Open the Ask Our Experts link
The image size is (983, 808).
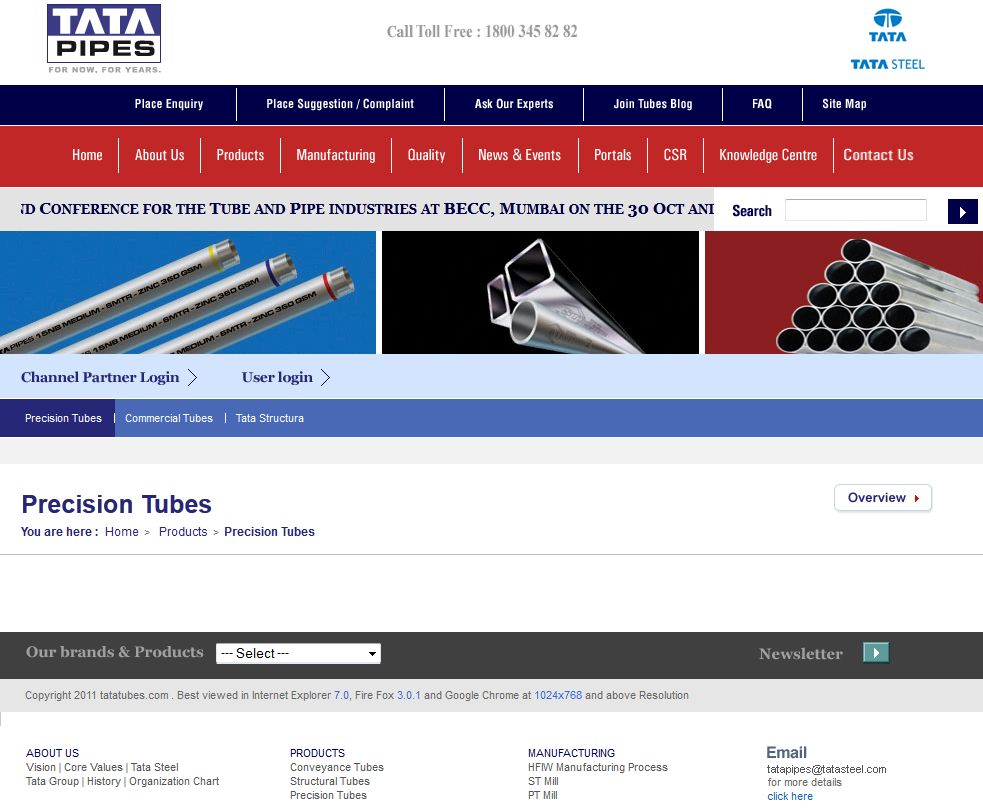coord(514,104)
